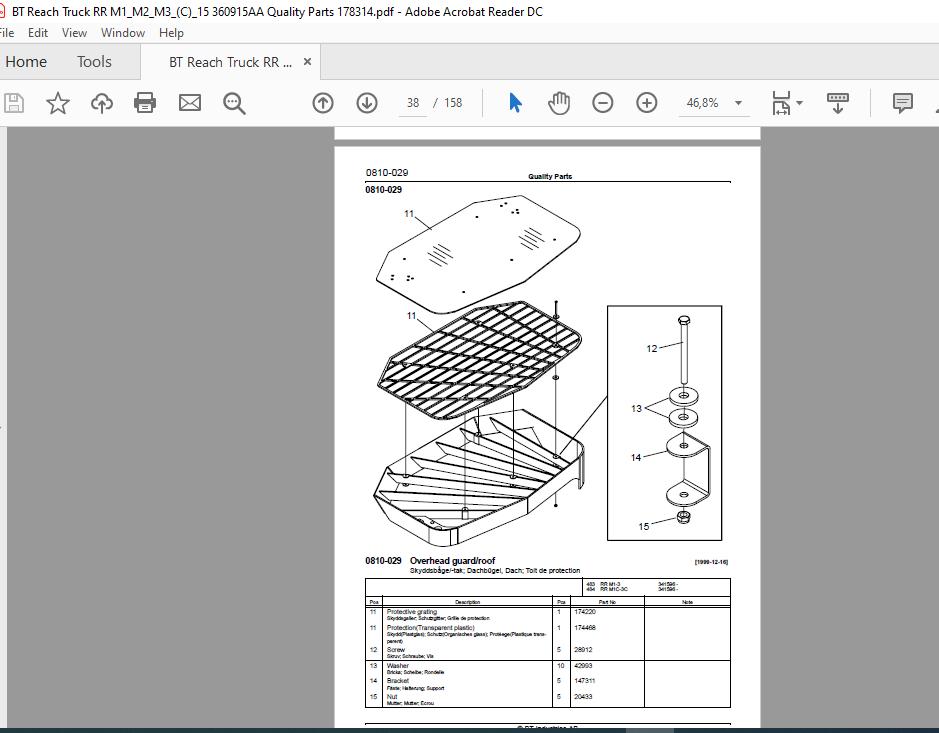Image resolution: width=939 pixels, height=733 pixels.
Task: Click part number 174468 in table
Action: click(x=584, y=628)
